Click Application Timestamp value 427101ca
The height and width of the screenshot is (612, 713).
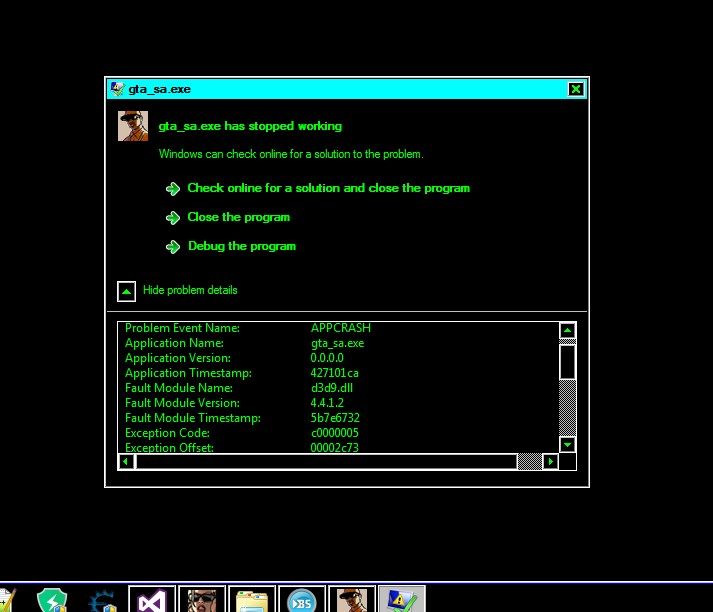[335, 373]
